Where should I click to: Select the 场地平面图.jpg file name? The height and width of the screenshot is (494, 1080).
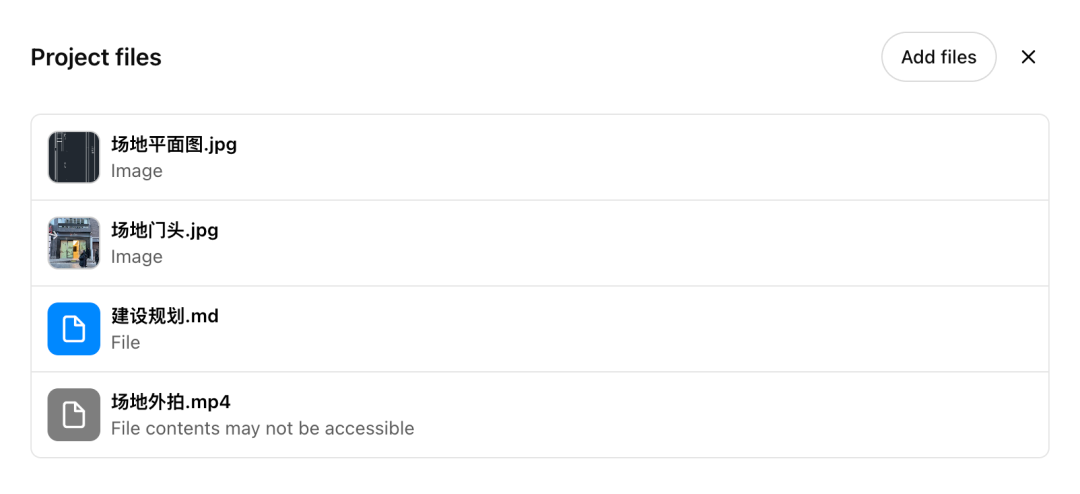point(174,144)
